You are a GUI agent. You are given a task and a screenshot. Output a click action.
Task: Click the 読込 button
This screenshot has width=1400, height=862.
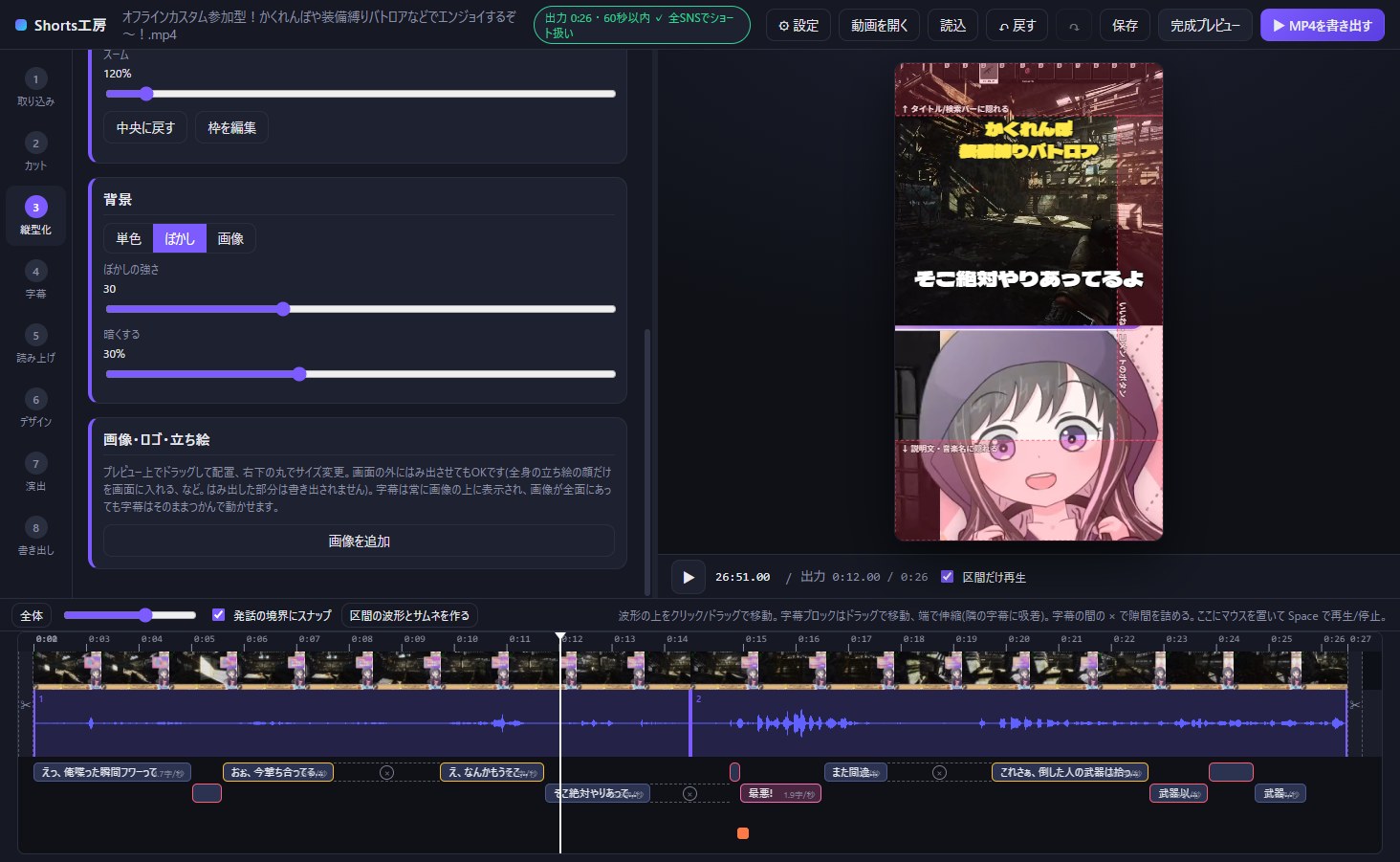(952, 26)
